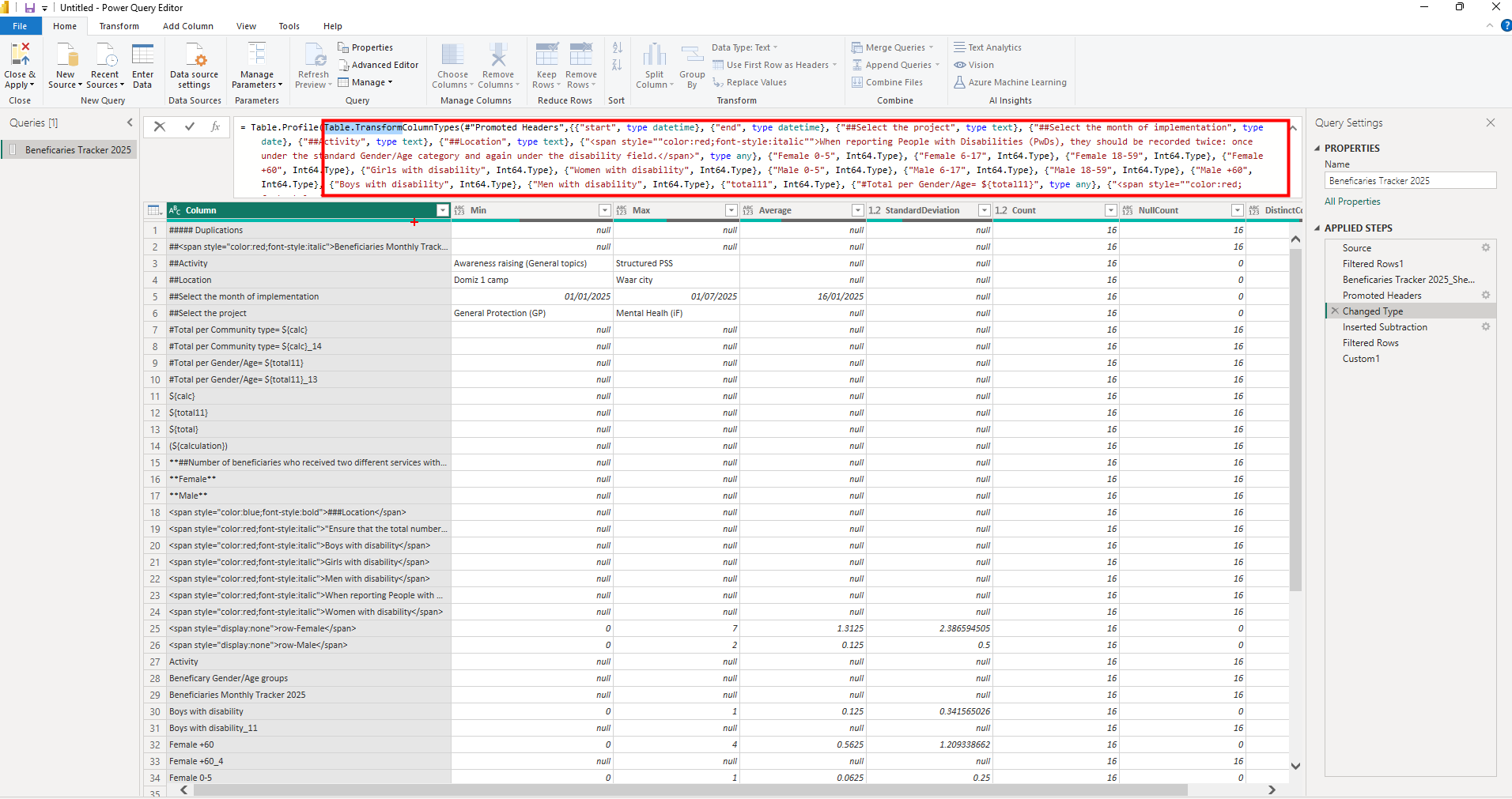Confirm formula with the checkmark button
Viewport: 1512px width, 799px height.
click(190, 126)
